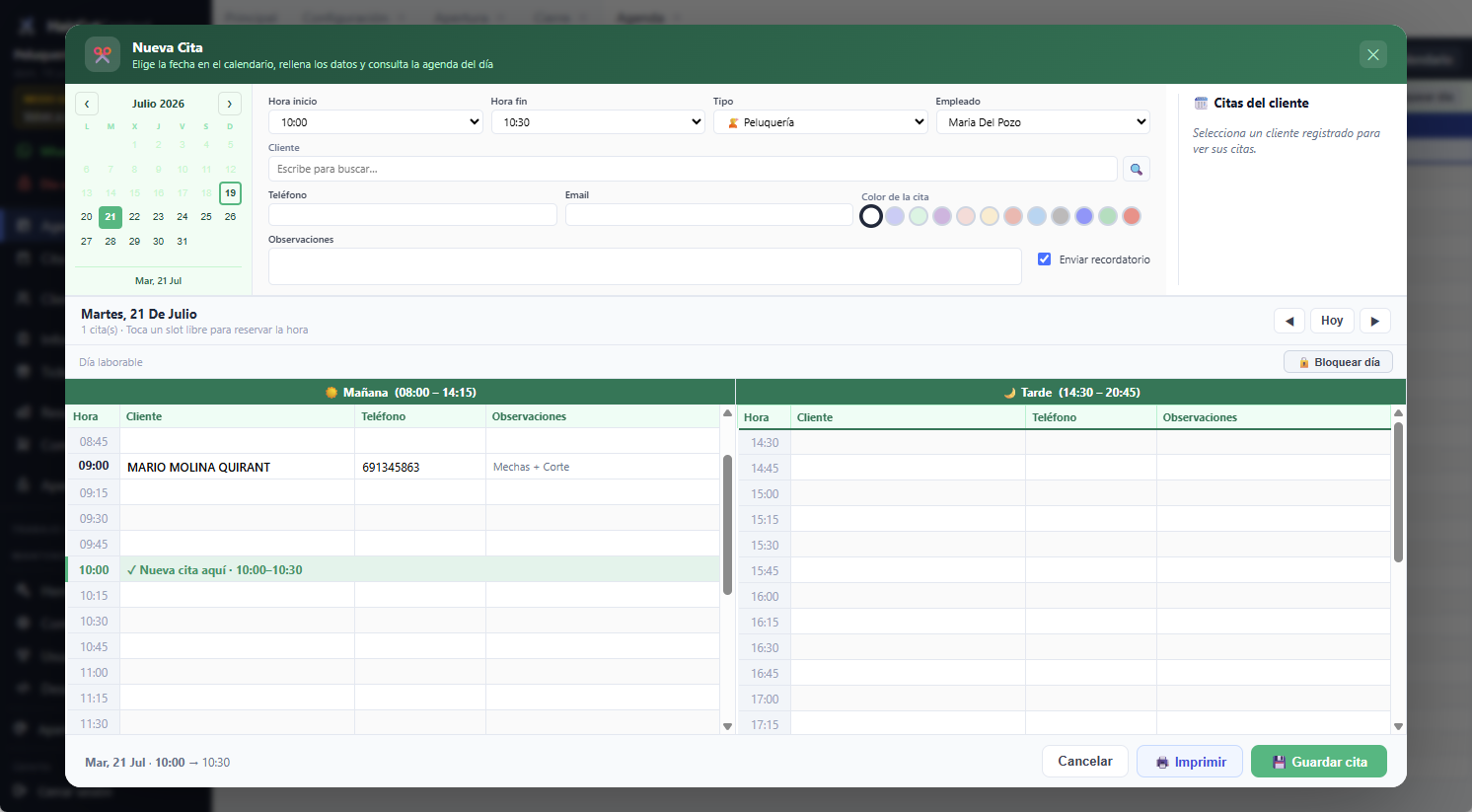
Task: Click the Mechas + Corte observation
Action: coord(531,467)
